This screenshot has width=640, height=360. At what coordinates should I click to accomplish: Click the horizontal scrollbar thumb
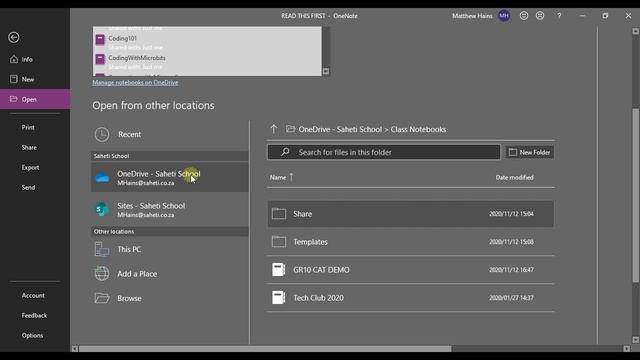click(x=265, y=349)
